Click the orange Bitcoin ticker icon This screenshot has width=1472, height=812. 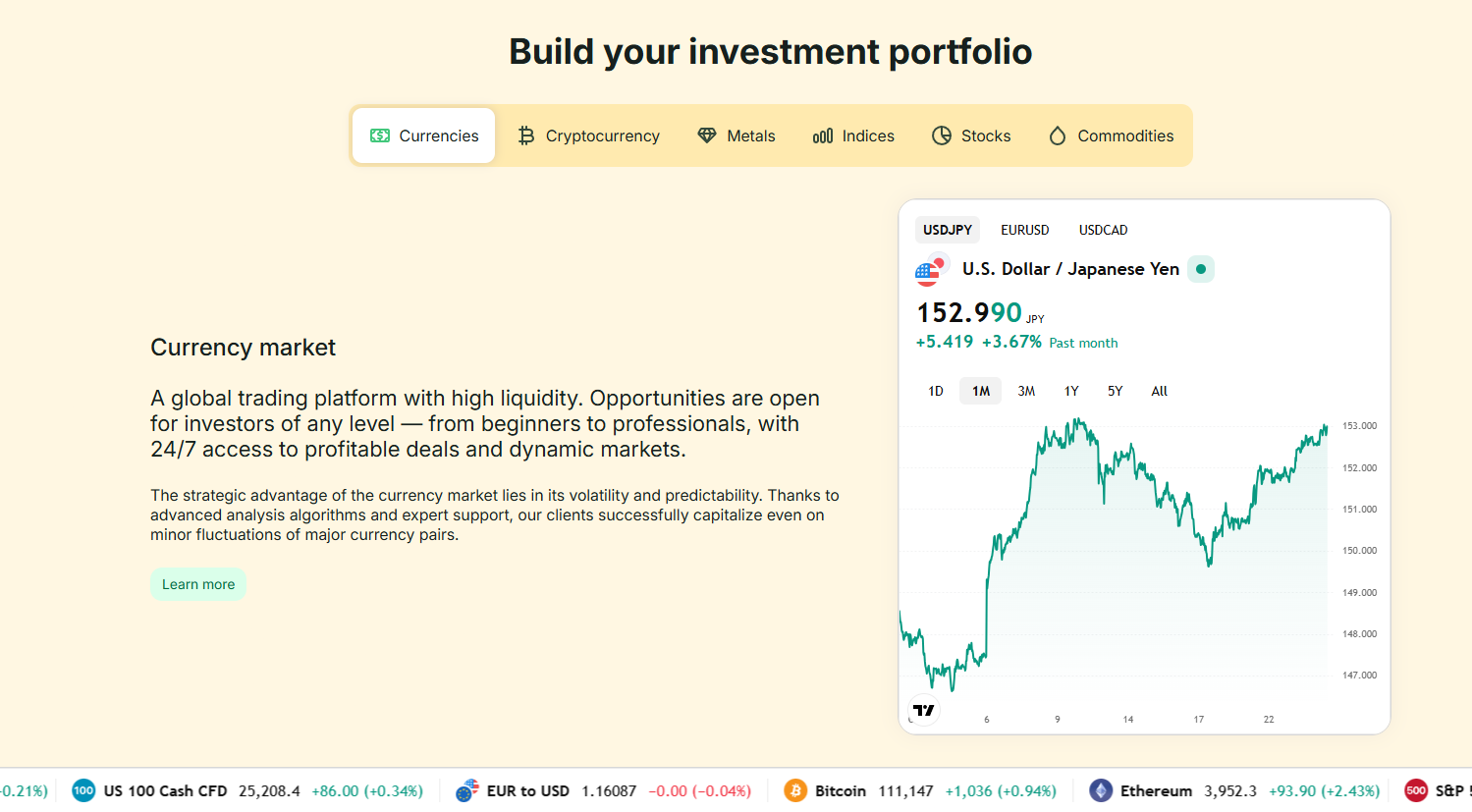(x=795, y=790)
